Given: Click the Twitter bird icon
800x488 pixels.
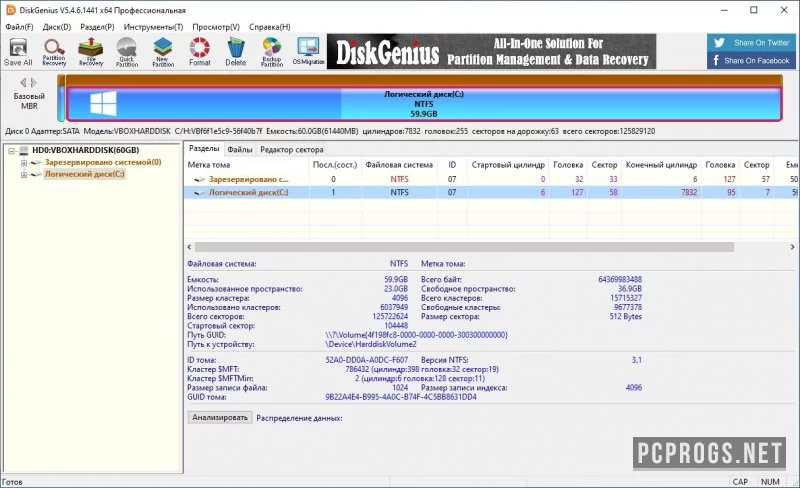Looking at the screenshot, I should click(719, 42).
